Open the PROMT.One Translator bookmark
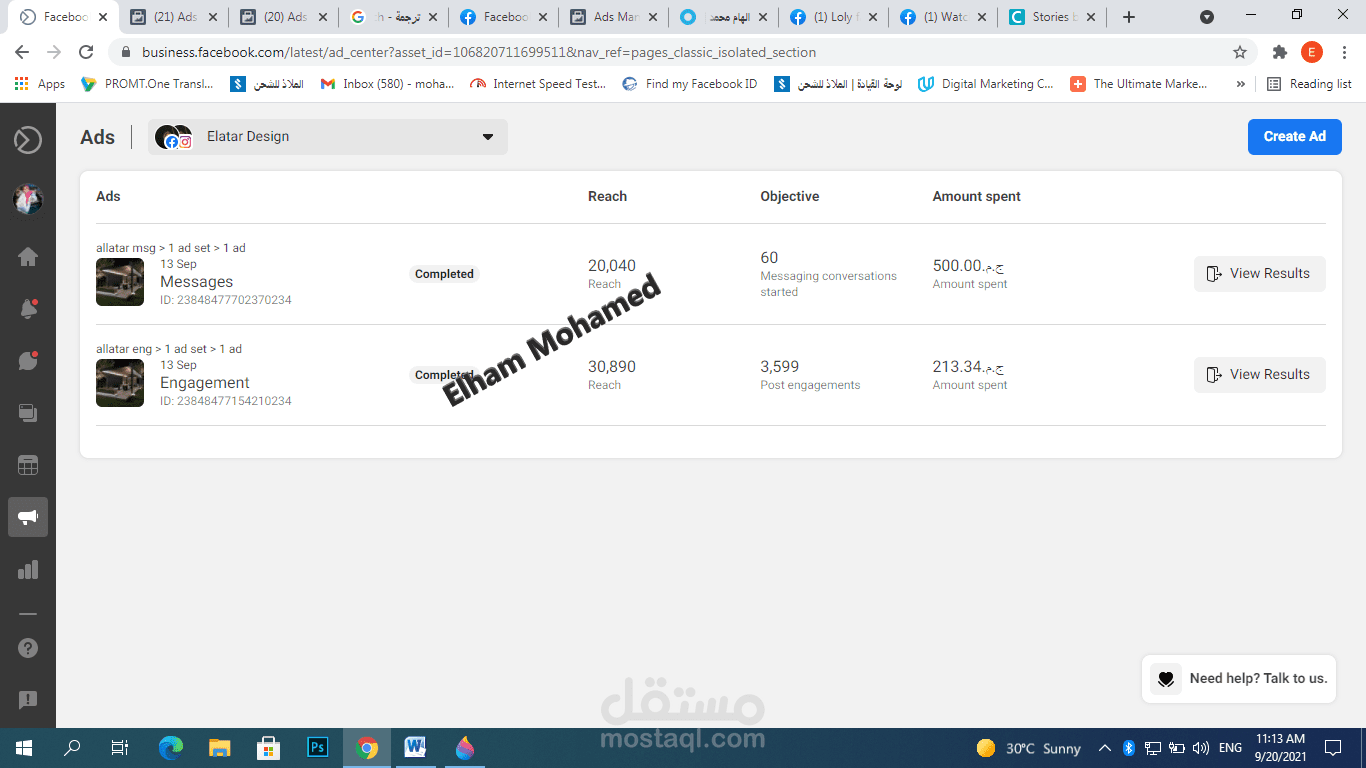 point(147,84)
